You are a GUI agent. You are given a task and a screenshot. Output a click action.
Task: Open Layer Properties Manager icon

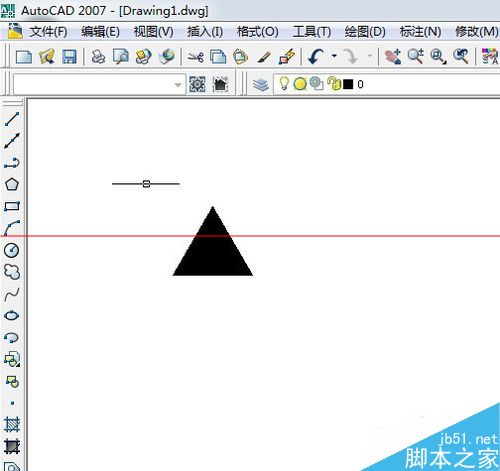click(260, 84)
